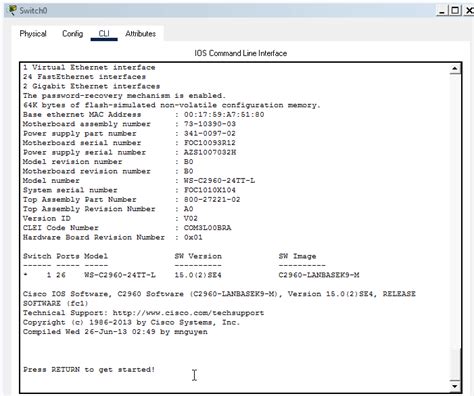Screen dimensions: 474x396
Task: Click the Power supply serial number AZS1007032H
Action: coord(210,152)
